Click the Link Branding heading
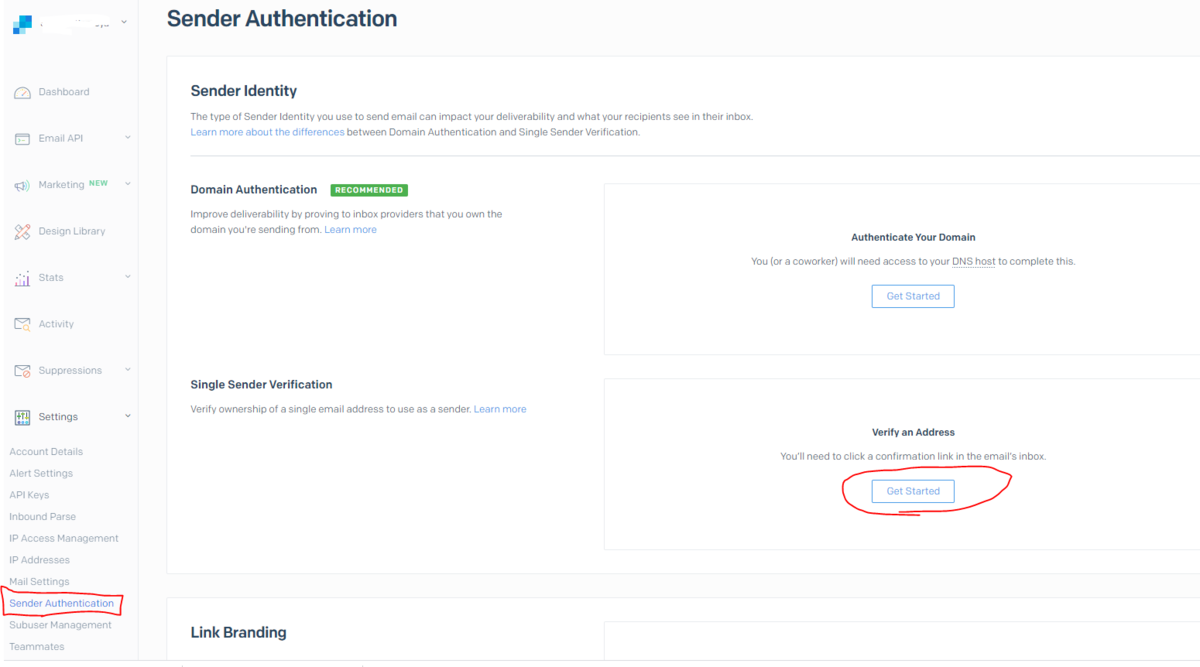The height and width of the screenshot is (667, 1200). [238, 632]
